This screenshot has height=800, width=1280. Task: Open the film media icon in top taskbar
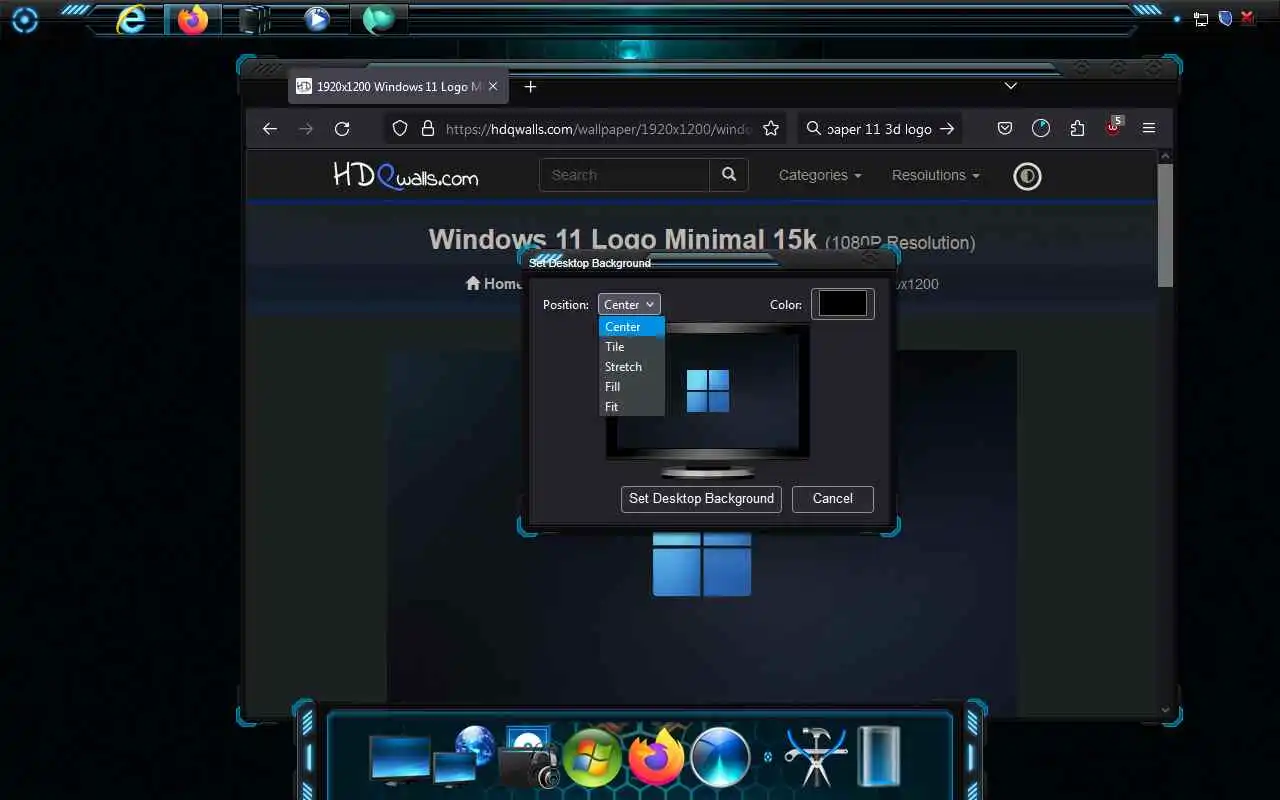[x=255, y=19]
